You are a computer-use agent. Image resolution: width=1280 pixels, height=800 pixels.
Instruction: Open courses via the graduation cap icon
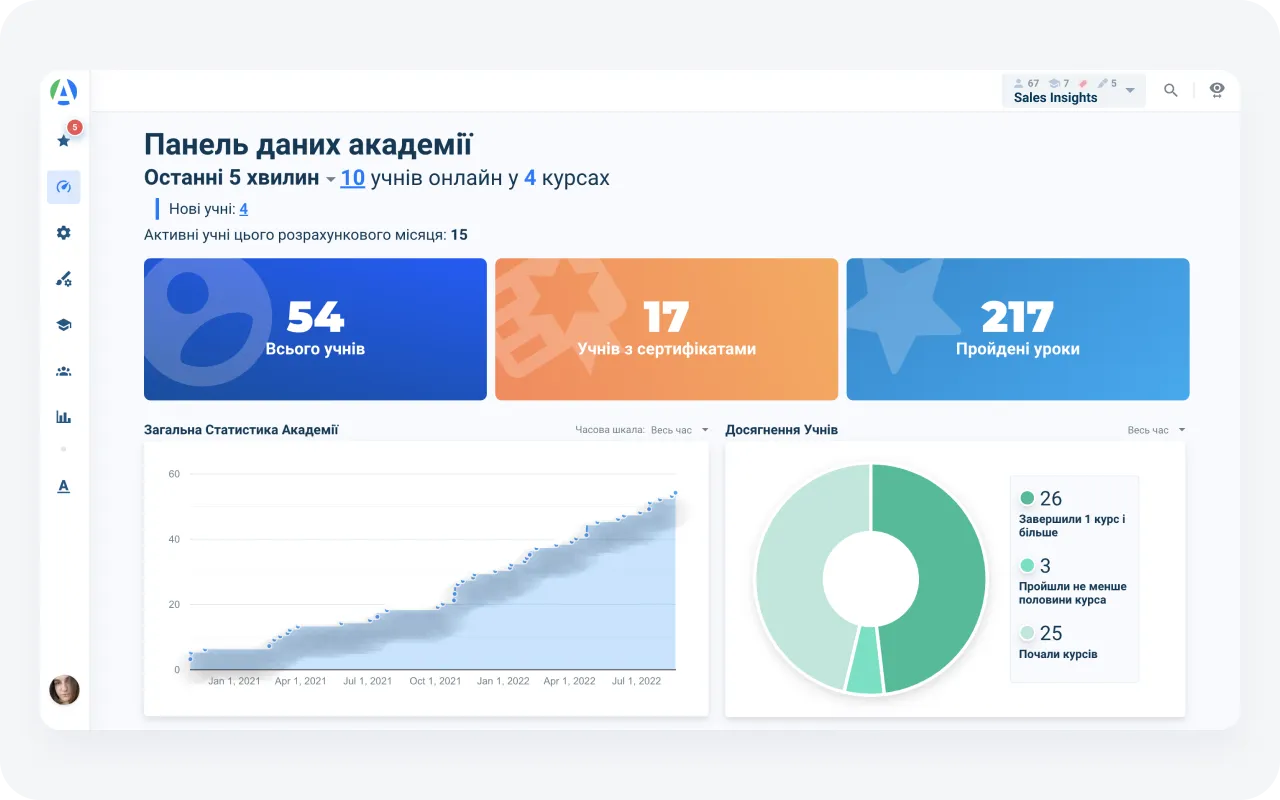[x=63, y=324]
